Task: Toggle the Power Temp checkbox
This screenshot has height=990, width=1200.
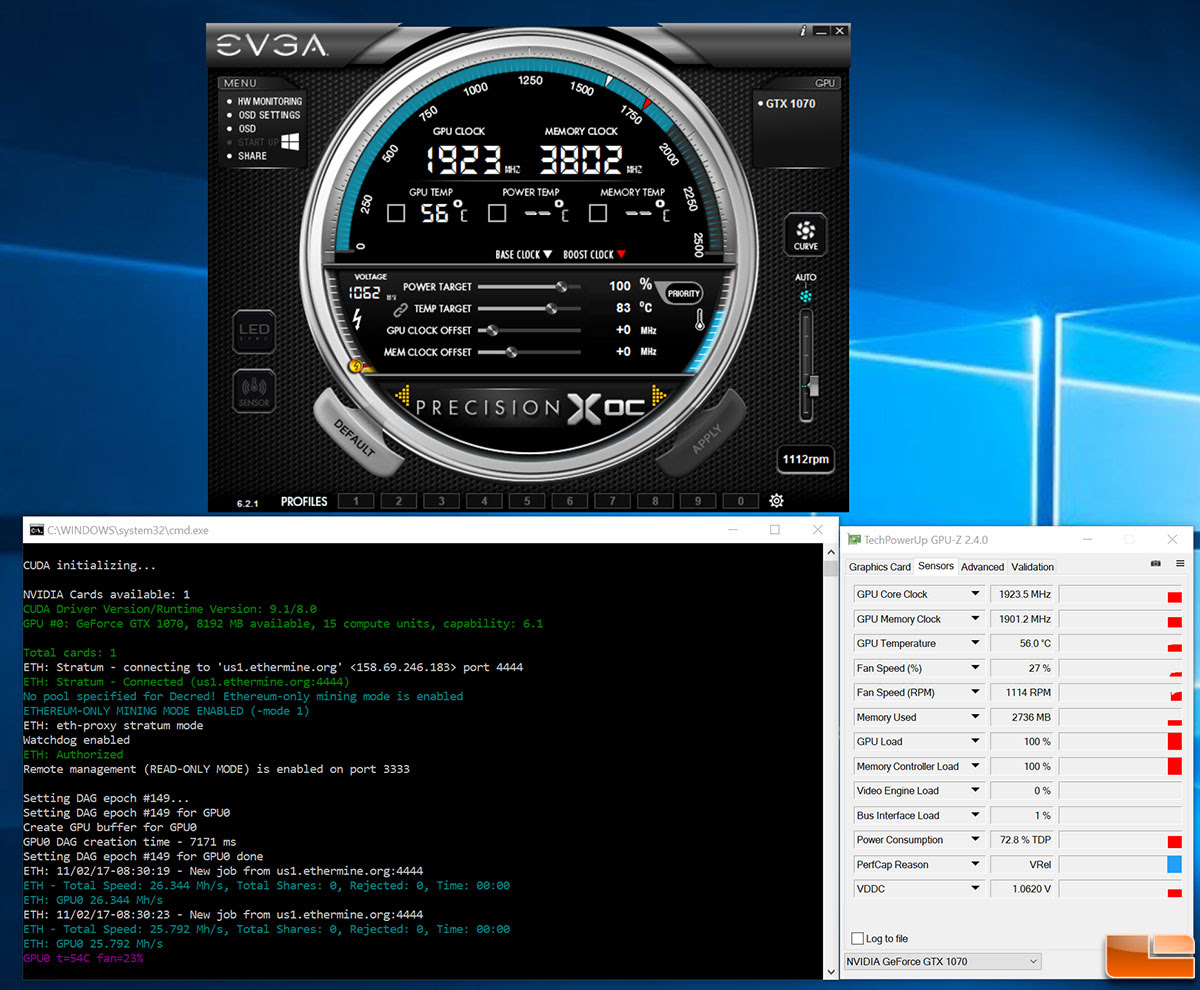Action: click(x=497, y=213)
